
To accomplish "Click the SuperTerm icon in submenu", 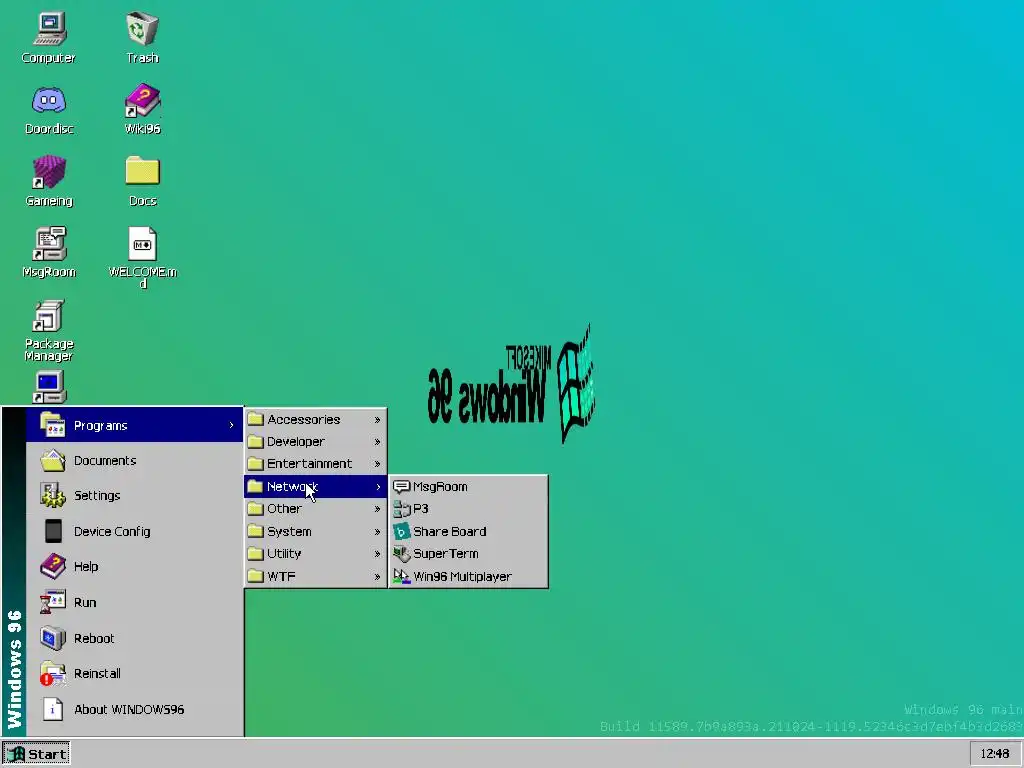I will coord(402,554).
